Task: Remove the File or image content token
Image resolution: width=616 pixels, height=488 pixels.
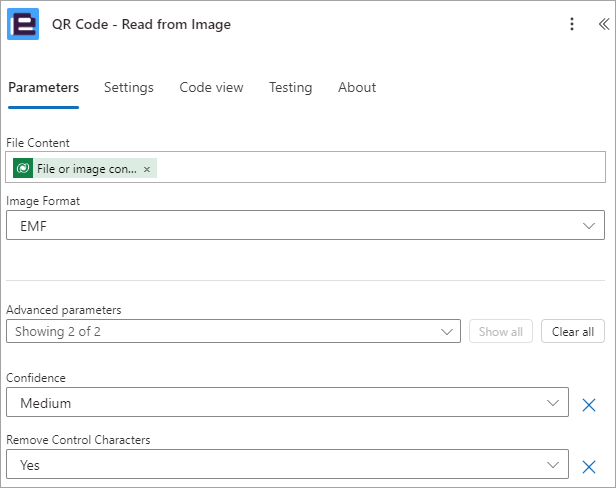Action: tap(147, 169)
